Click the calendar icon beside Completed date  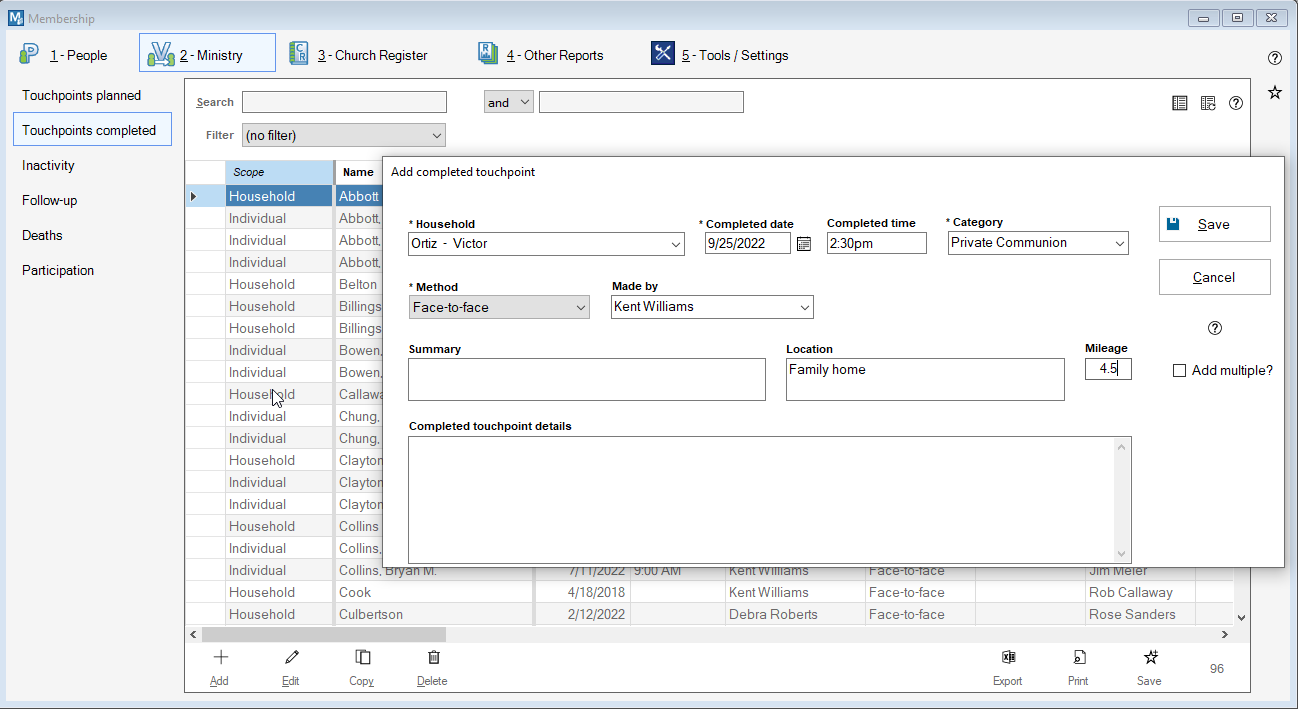803,244
